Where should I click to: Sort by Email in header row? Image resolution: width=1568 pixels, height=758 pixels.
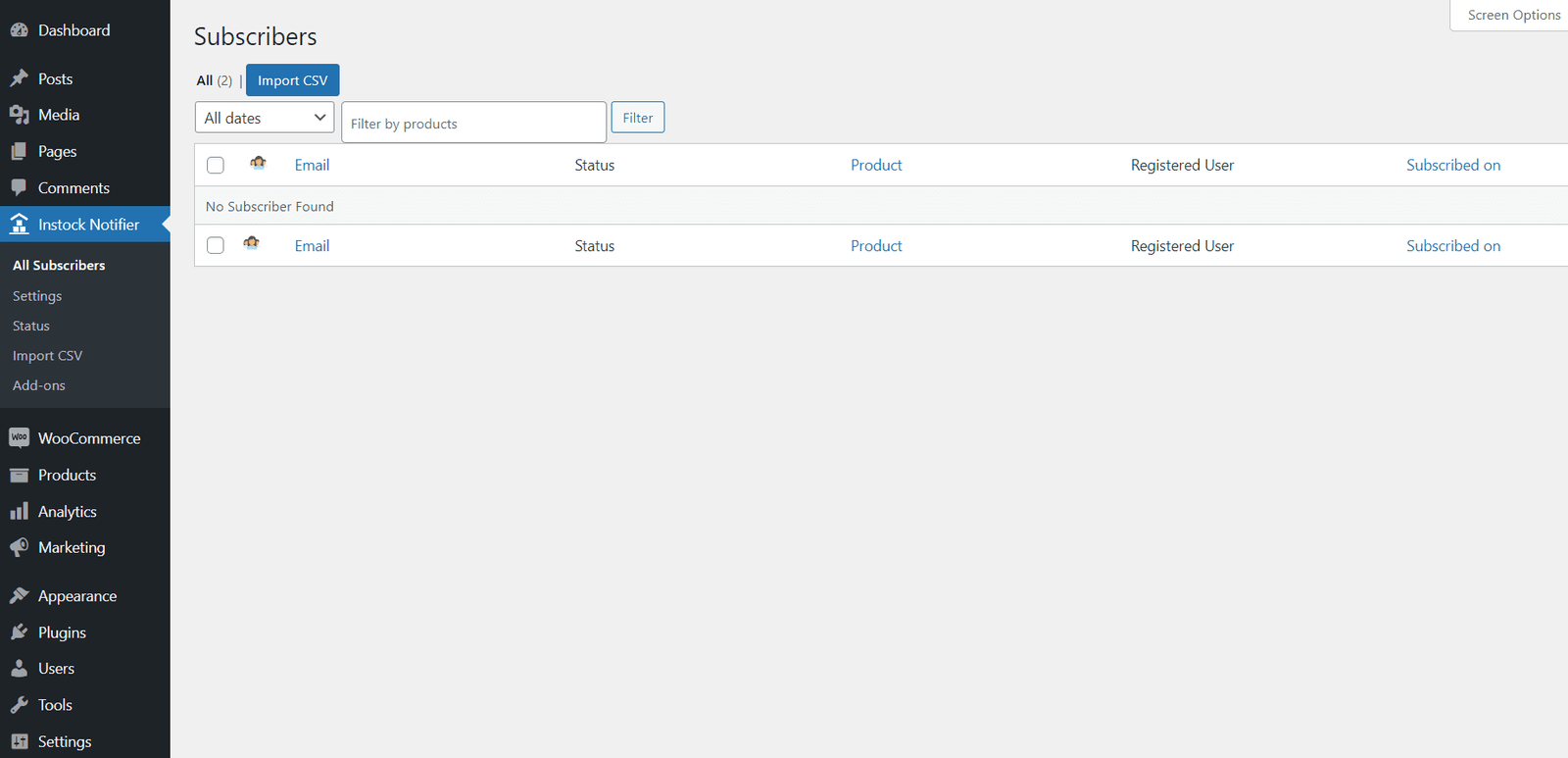pyautogui.click(x=312, y=165)
